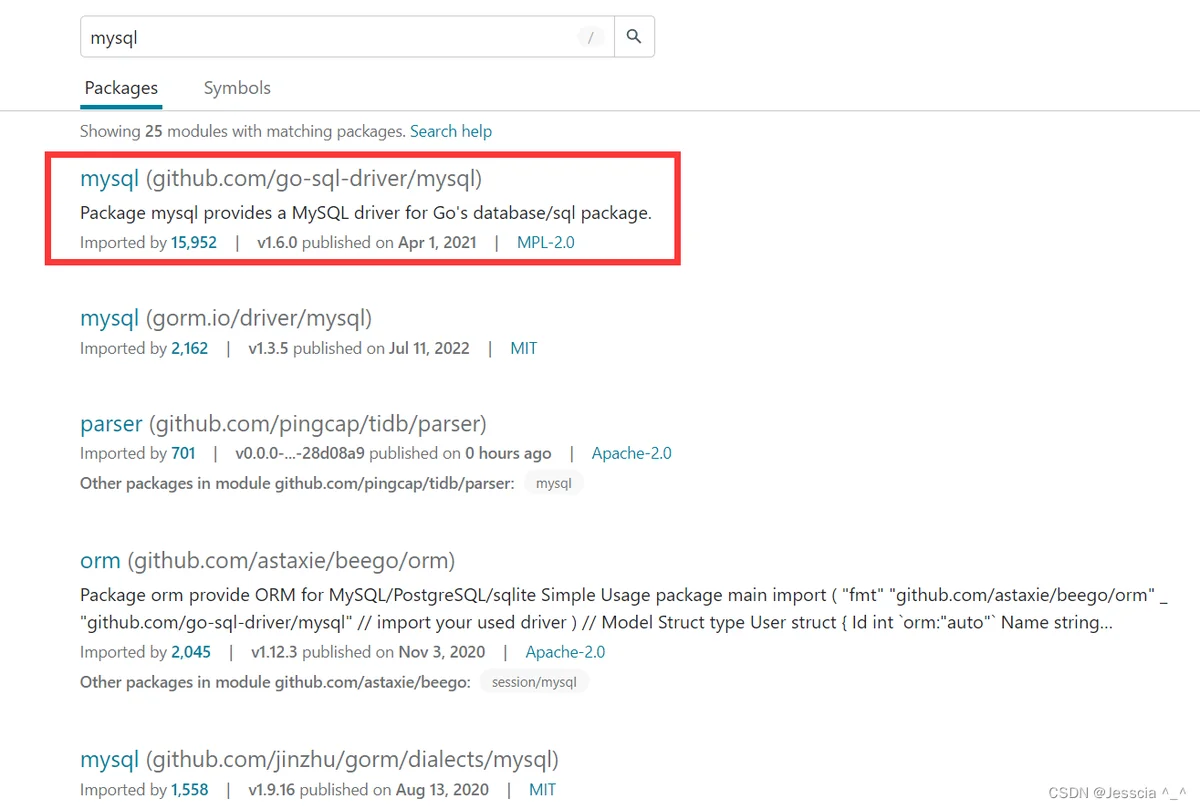Viewport: 1200px width, 809px height.
Task: Click publish date Apr 1, 2021
Action: [436, 242]
